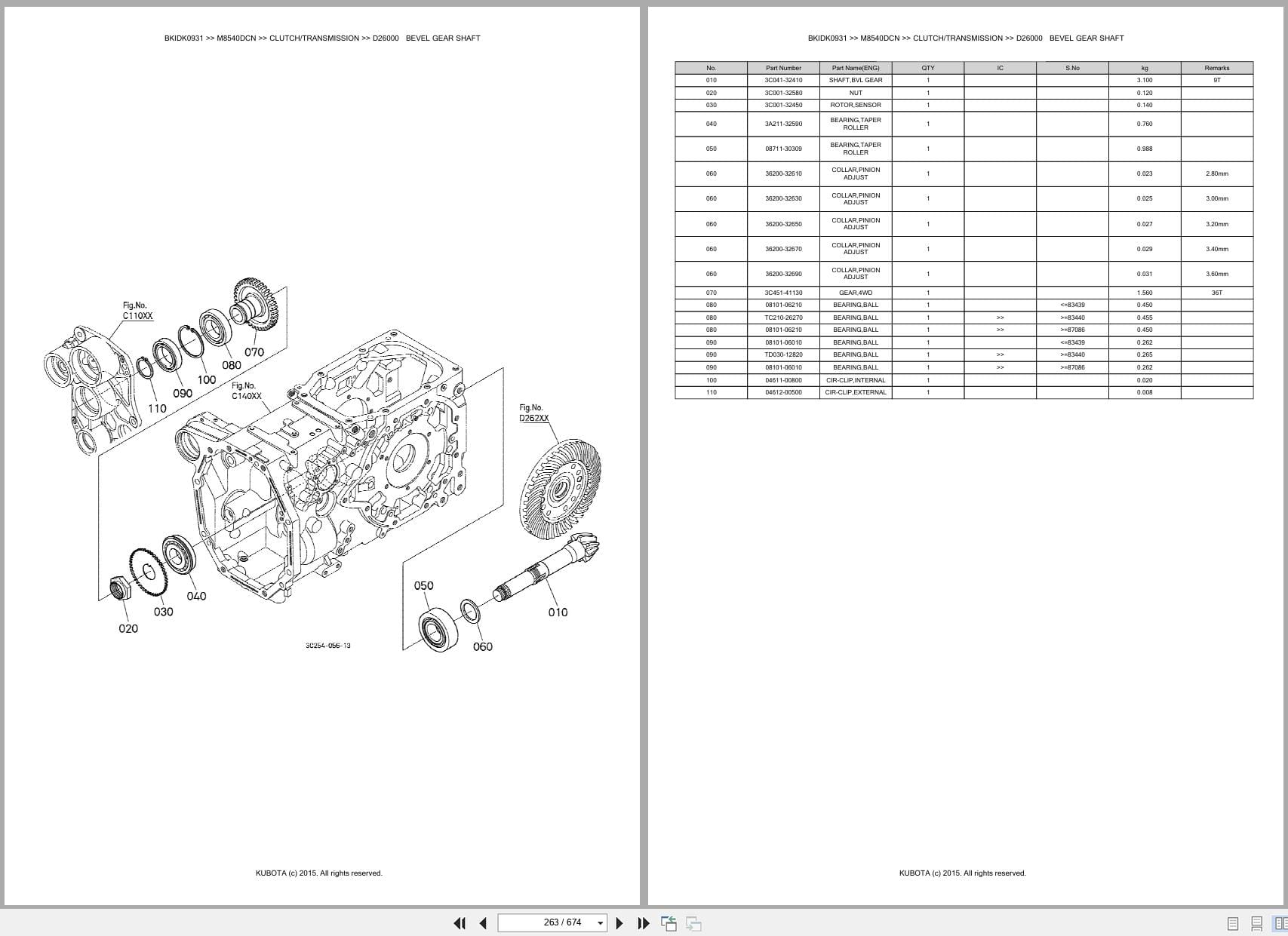Click Fig.No. C140XX reference in diagram
The width and height of the screenshot is (1288, 936).
247,391
